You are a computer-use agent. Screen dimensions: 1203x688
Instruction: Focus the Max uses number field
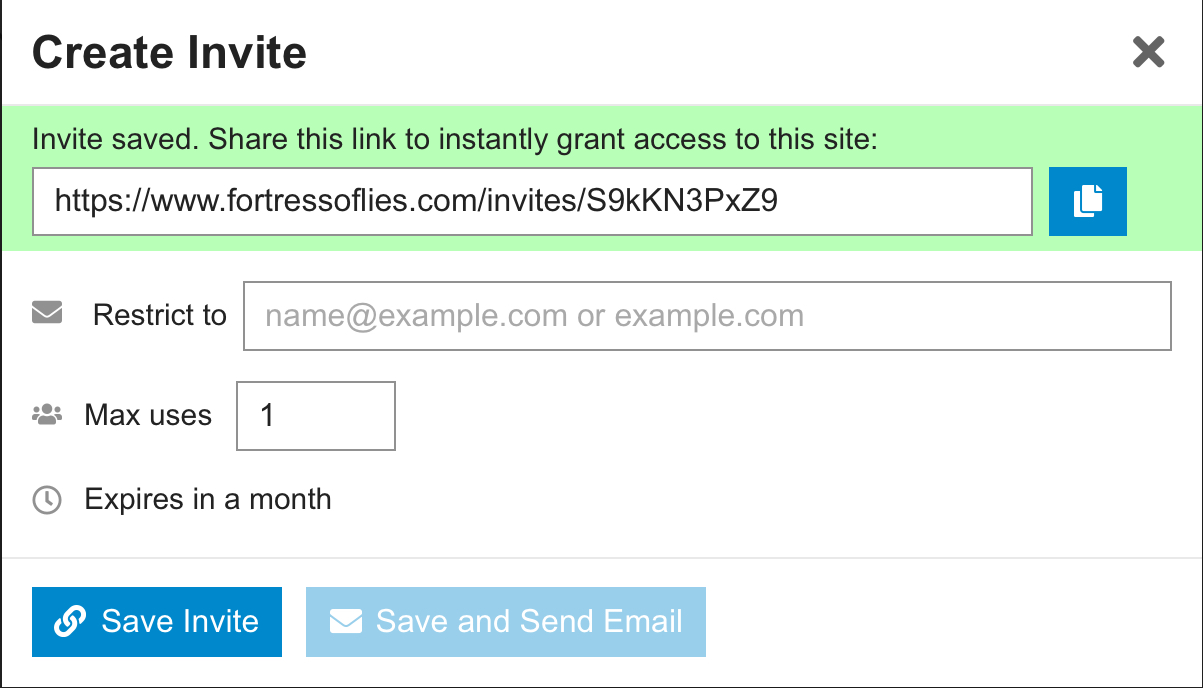point(316,416)
